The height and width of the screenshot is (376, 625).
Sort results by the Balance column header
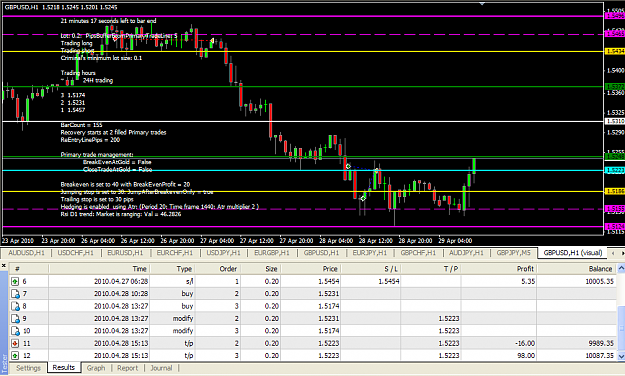pos(576,269)
